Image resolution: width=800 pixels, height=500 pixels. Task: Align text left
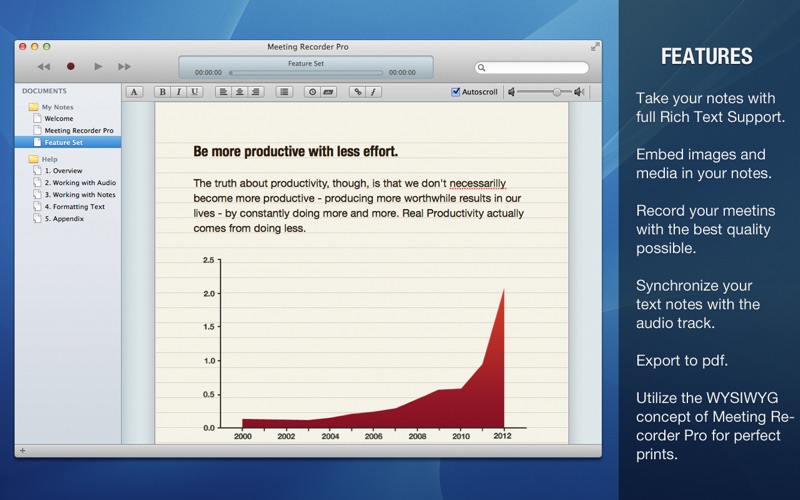click(x=223, y=92)
